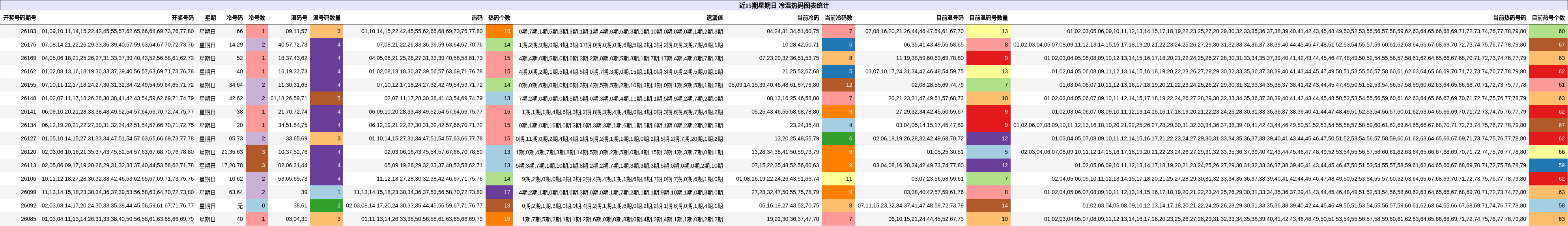Click the yellow current hot count '66' in row 26120
The width and height of the screenshot is (1568, 226).
click(x=1548, y=152)
